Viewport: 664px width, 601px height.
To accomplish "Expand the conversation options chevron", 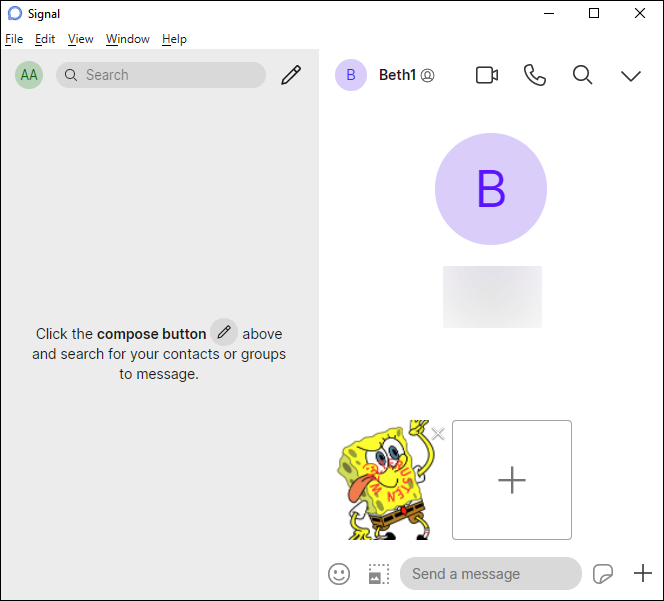I will 631,76.
